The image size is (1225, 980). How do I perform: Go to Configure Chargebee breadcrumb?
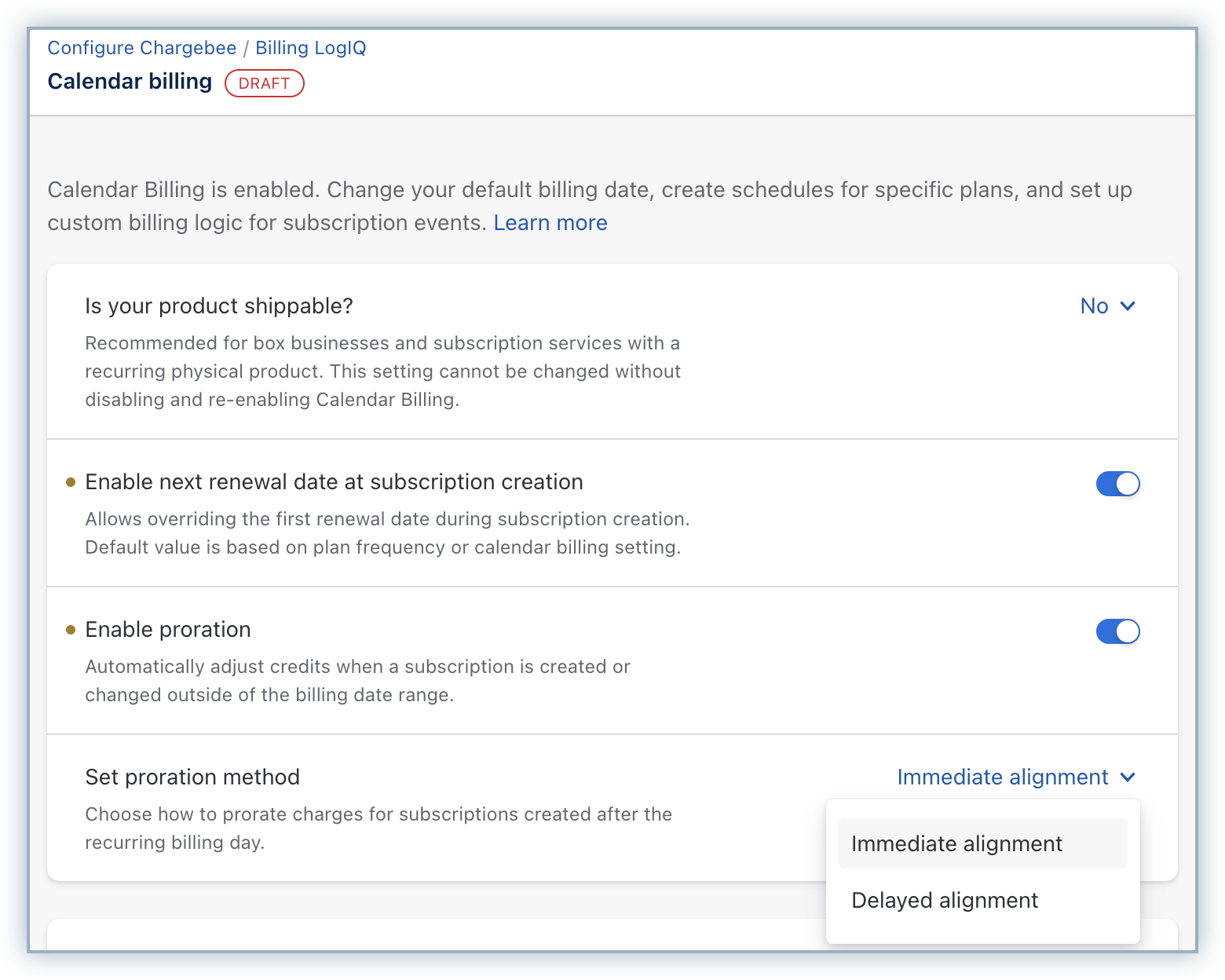[142, 48]
